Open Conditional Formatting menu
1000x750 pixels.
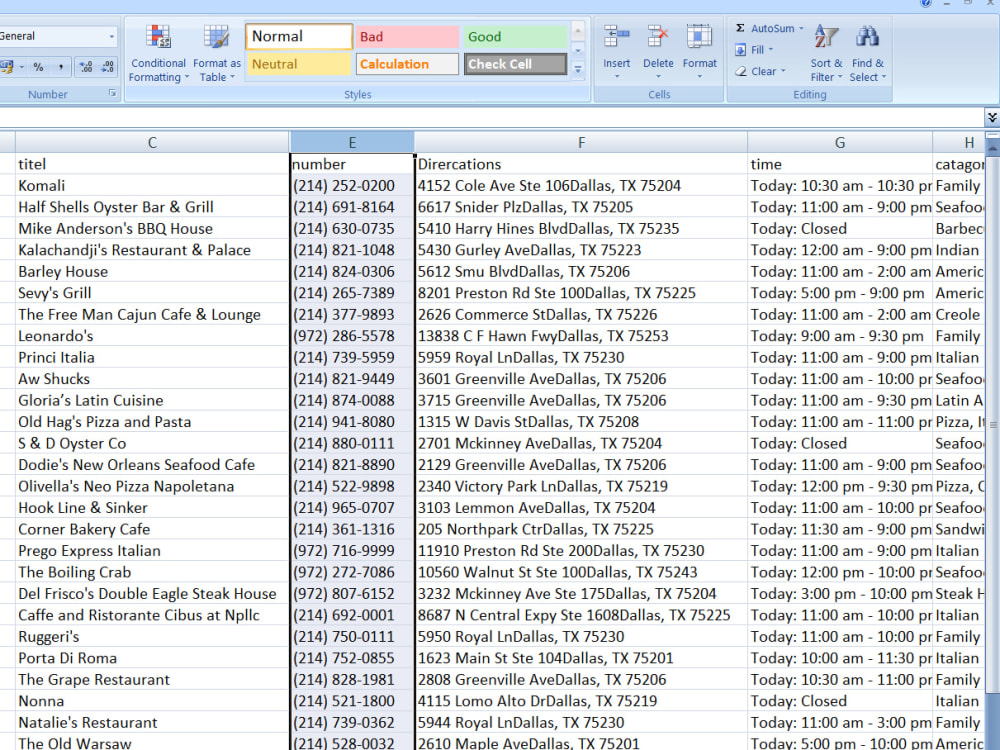click(158, 54)
